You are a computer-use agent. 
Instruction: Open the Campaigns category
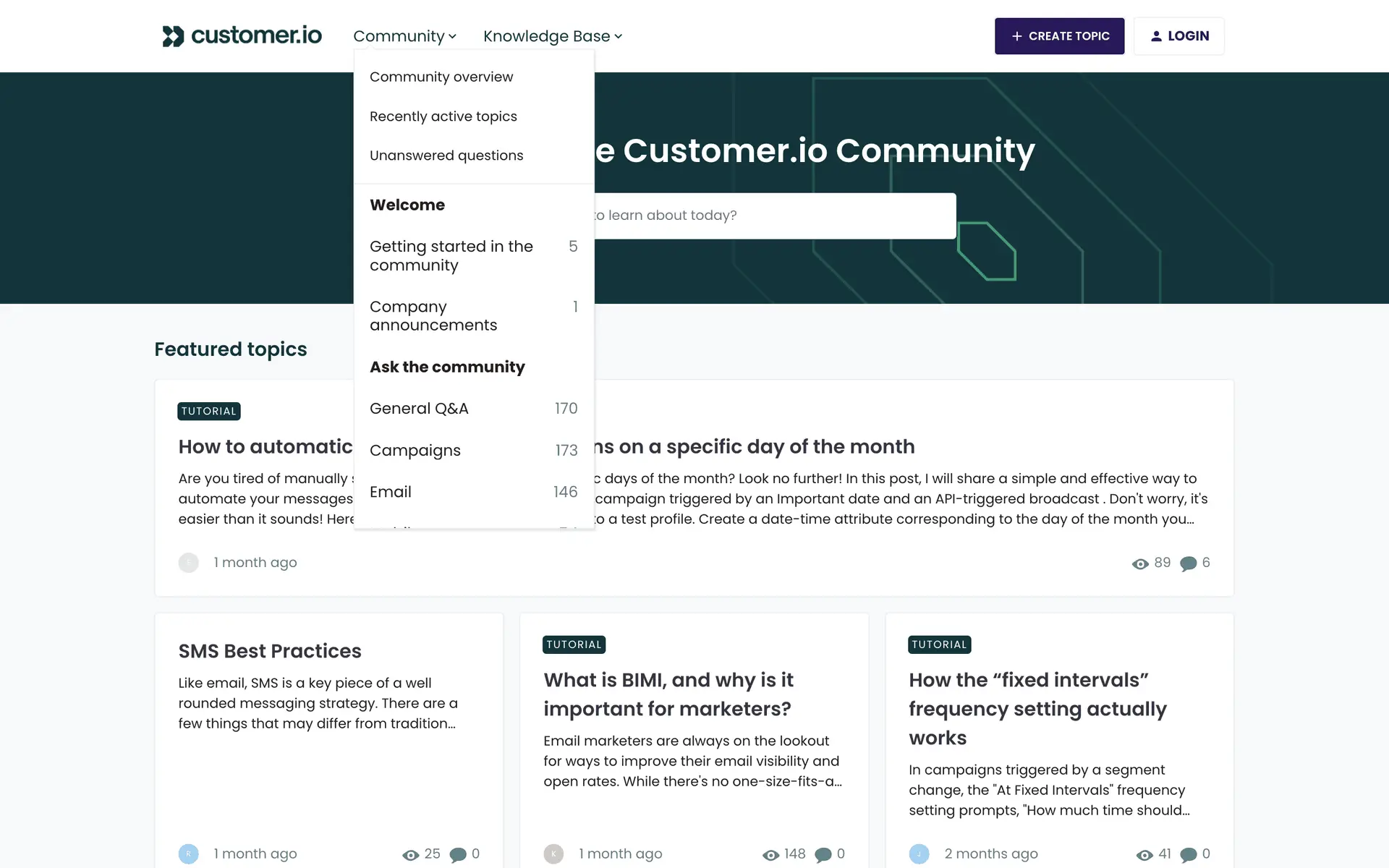point(415,450)
